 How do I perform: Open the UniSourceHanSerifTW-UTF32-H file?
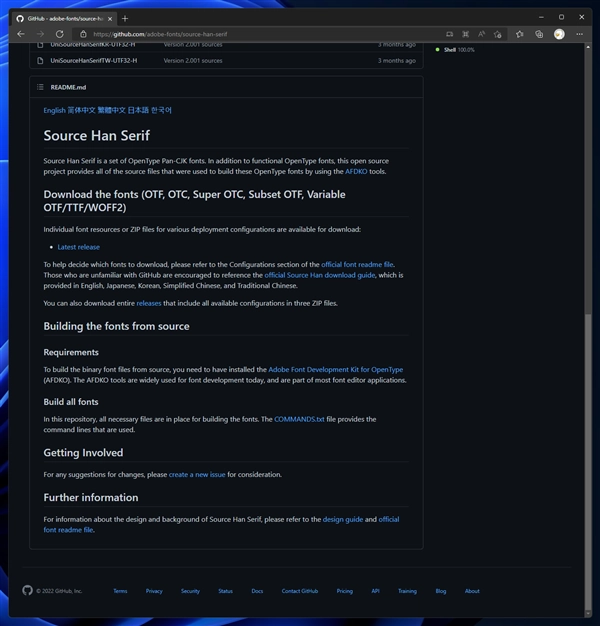93,61
